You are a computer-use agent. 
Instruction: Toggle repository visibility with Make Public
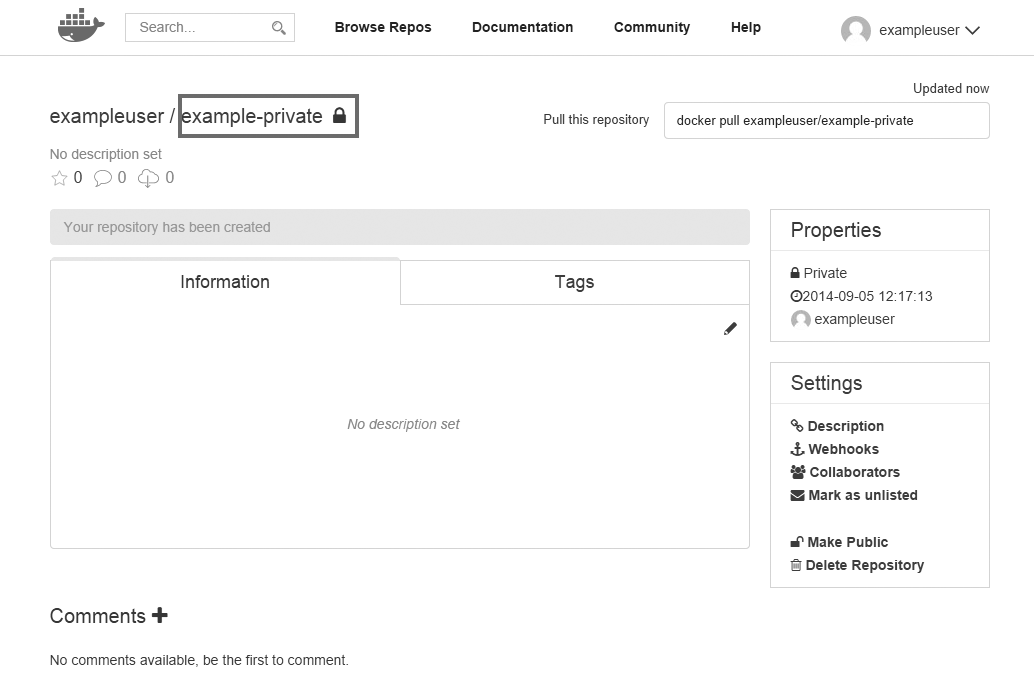click(x=847, y=542)
